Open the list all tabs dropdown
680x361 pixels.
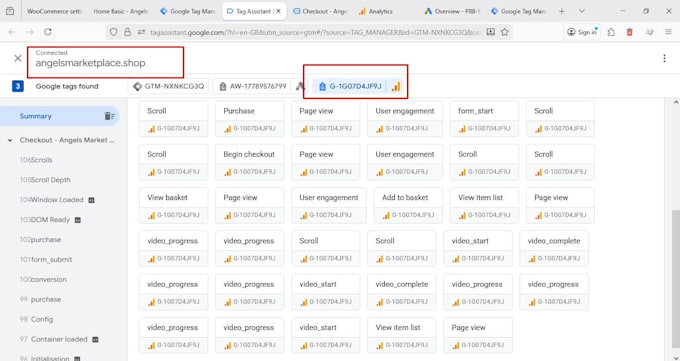[582, 11]
